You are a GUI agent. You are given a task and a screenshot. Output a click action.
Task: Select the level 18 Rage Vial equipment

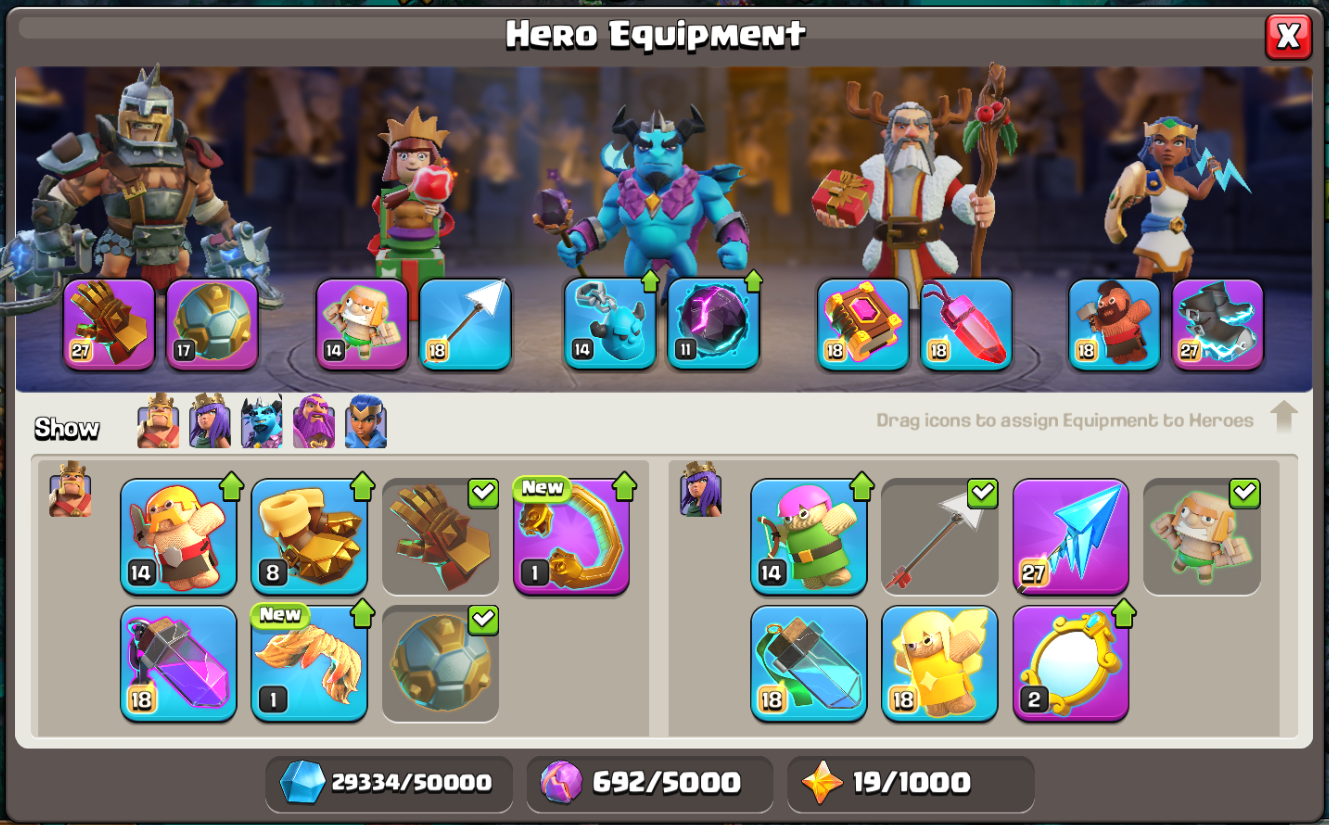click(x=179, y=663)
